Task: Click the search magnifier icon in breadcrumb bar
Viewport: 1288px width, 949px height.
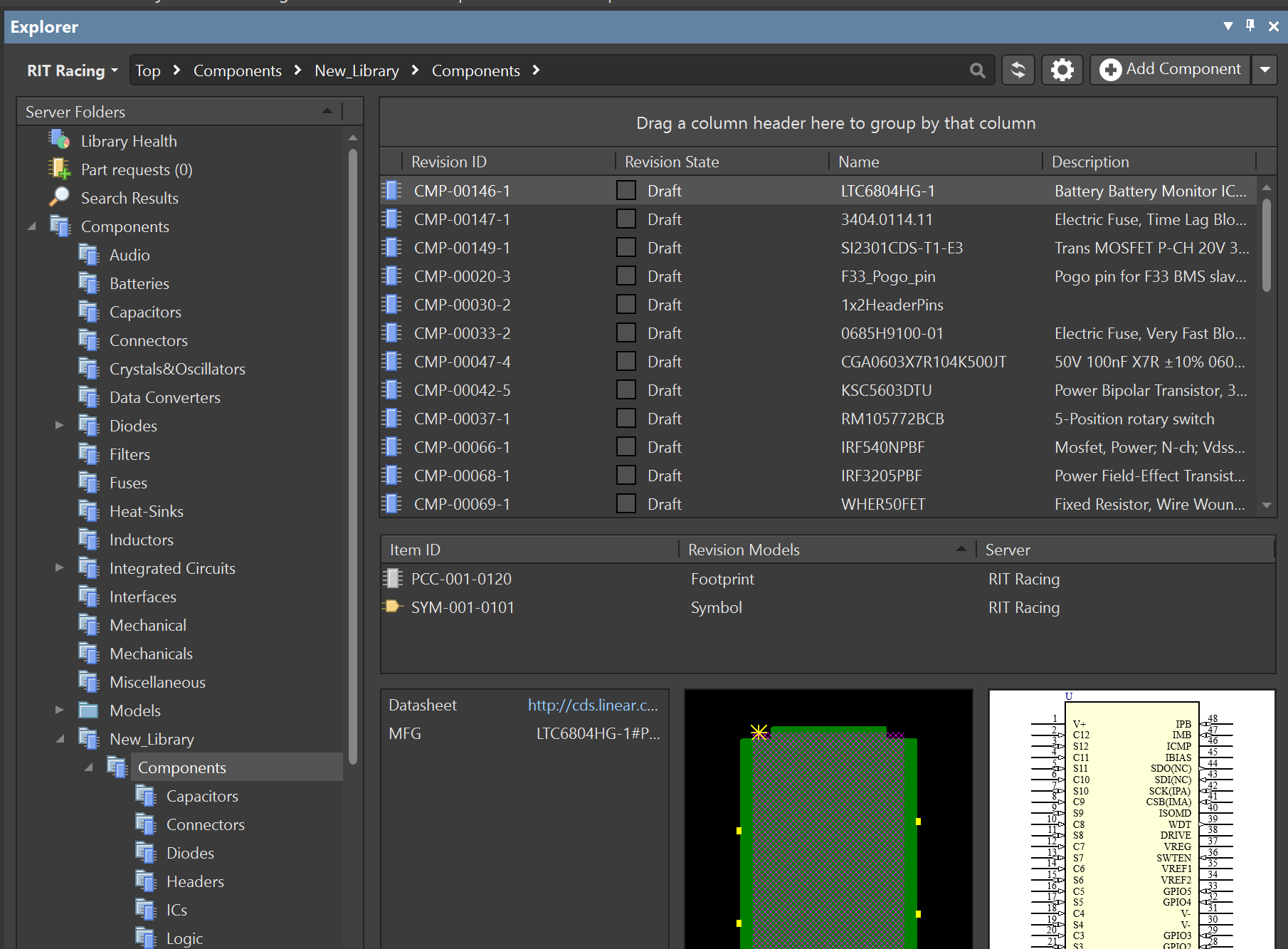Action: point(977,70)
